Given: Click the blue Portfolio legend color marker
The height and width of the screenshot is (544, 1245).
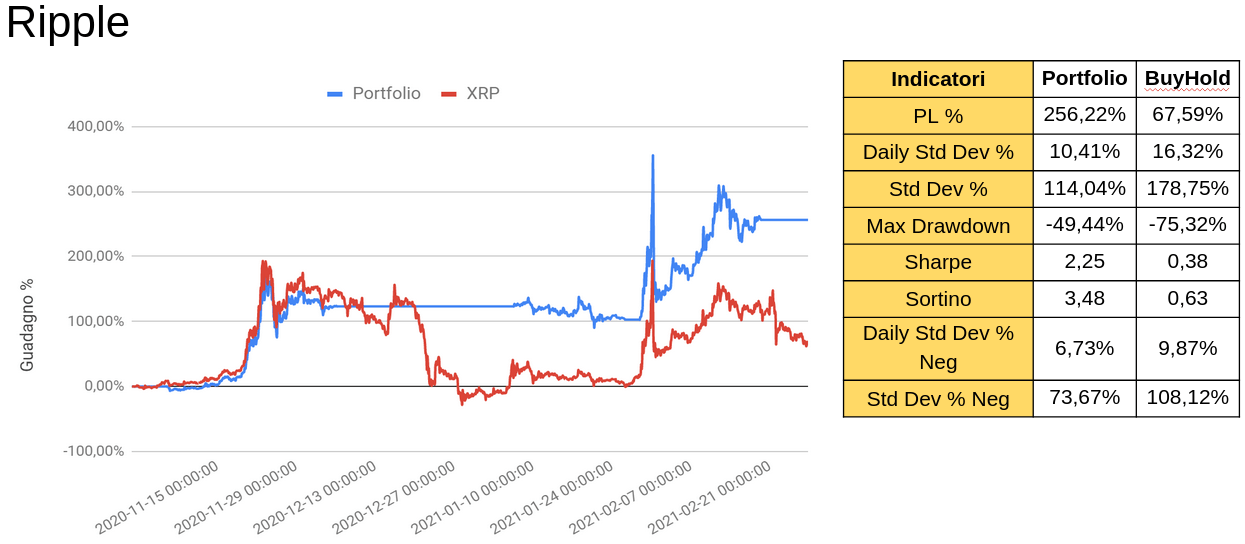Looking at the screenshot, I should [x=335, y=94].
